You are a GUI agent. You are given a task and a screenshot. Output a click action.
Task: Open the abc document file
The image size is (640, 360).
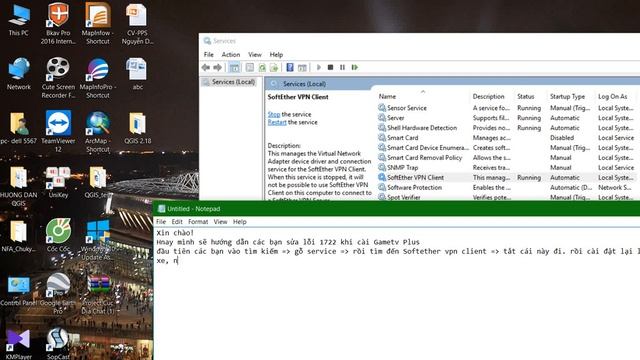pyautogui.click(x=137, y=74)
